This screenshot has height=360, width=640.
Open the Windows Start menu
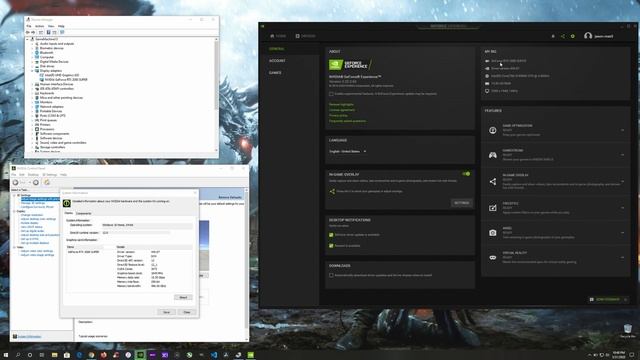click(6, 355)
